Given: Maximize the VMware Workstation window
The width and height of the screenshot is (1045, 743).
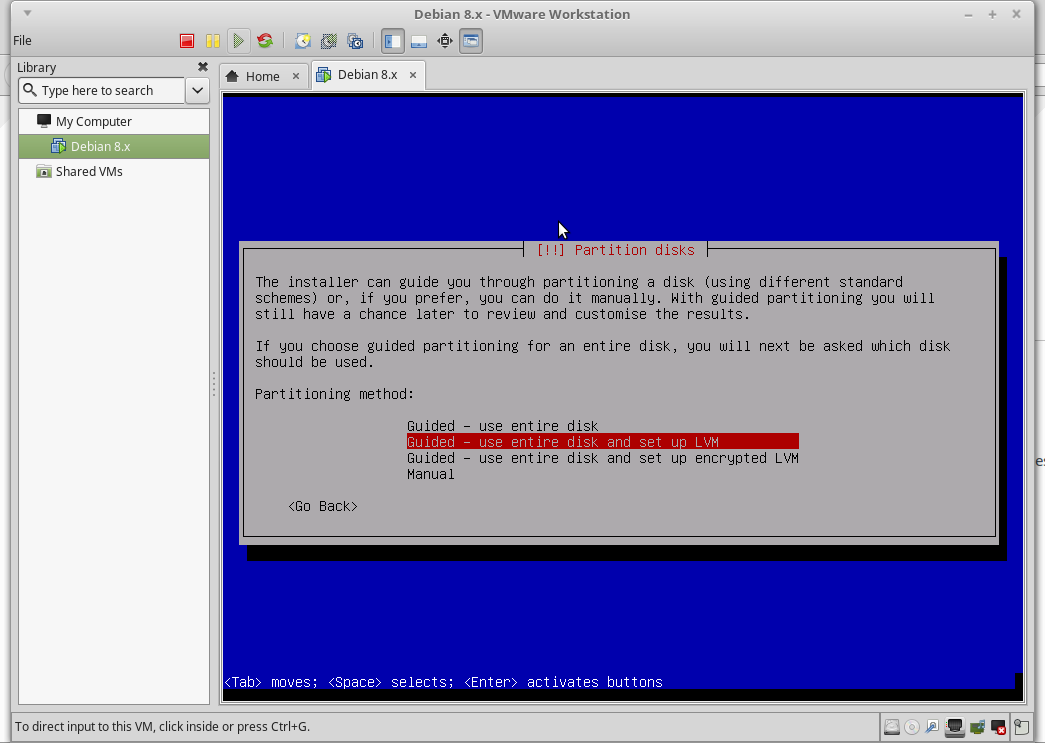Looking at the screenshot, I should [992, 15].
